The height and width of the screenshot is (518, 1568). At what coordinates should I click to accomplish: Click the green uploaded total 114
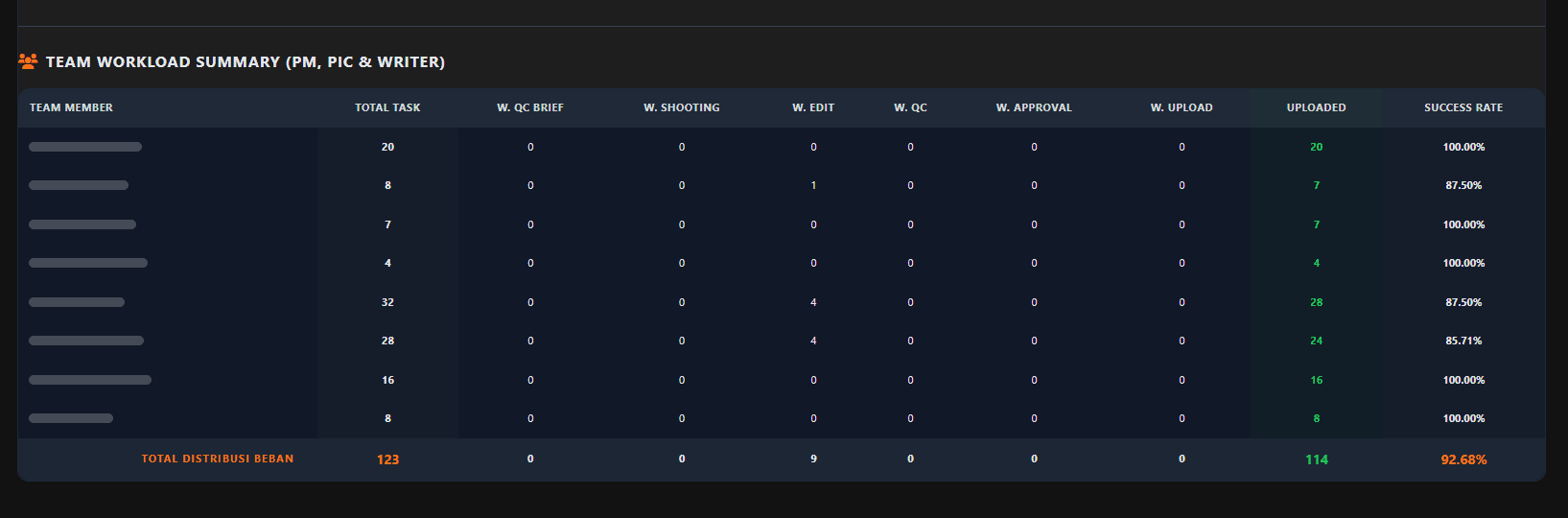pos(1316,459)
